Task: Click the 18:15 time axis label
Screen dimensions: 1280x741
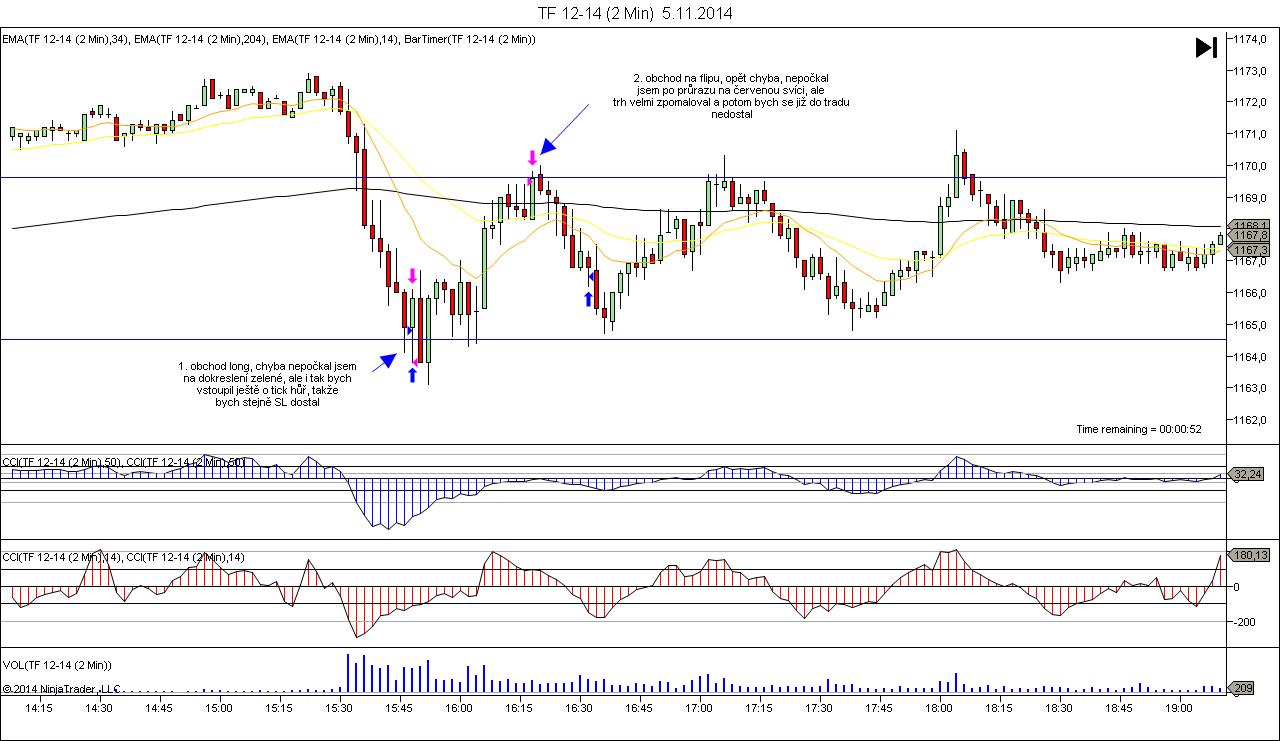Action: click(x=999, y=708)
